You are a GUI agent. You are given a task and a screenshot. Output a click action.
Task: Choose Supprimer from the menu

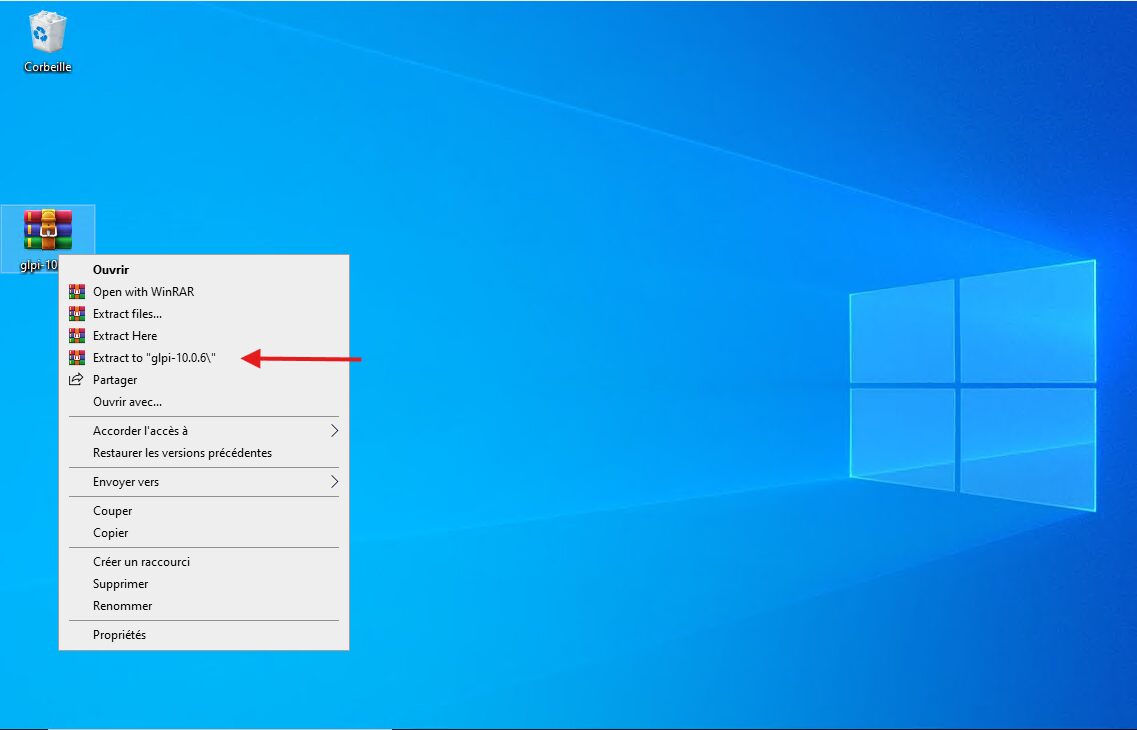pyautogui.click(x=204, y=584)
